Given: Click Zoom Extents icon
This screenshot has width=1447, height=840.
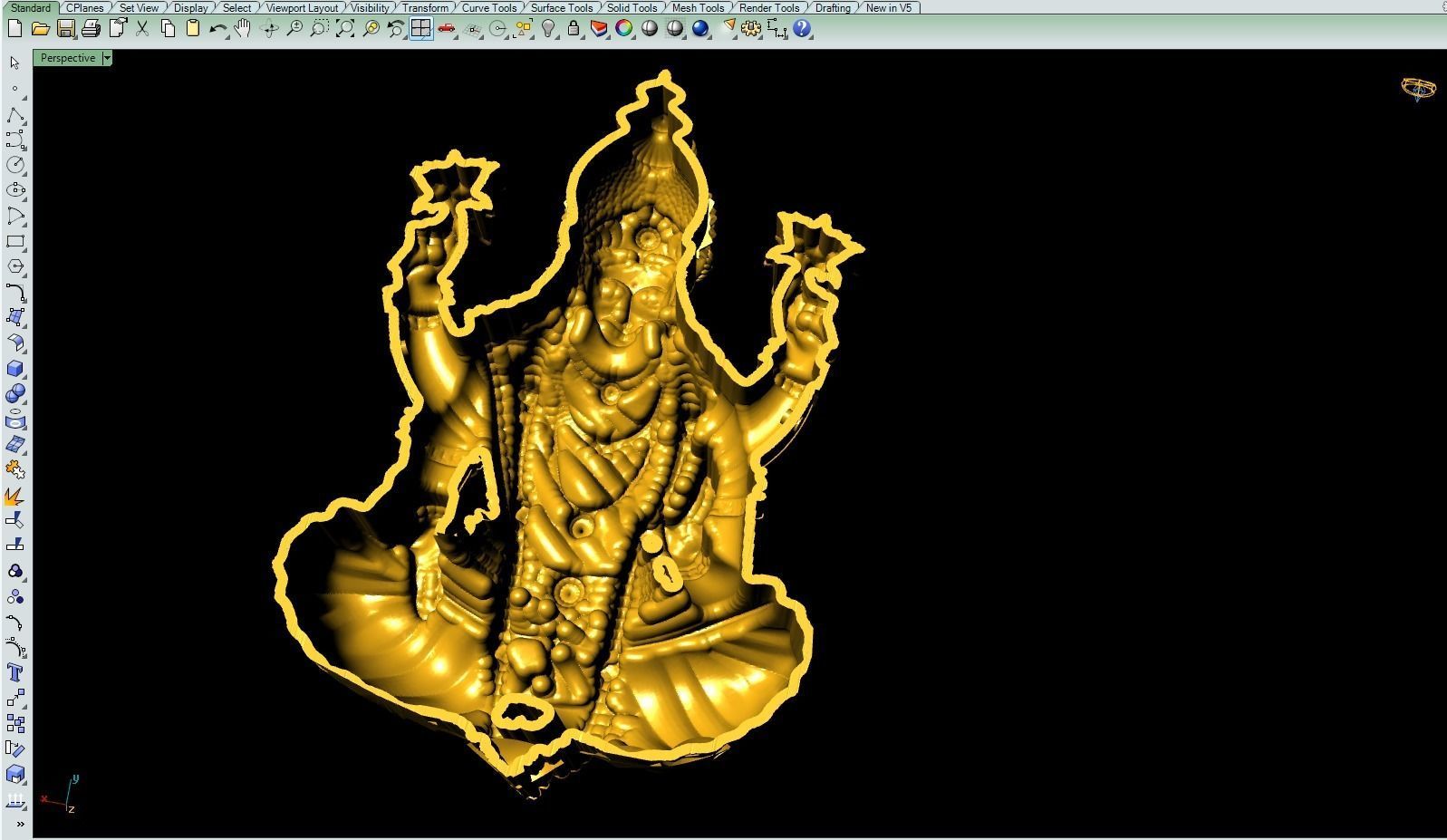Looking at the screenshot, I should pyautogui.click(x=345, y=29).
